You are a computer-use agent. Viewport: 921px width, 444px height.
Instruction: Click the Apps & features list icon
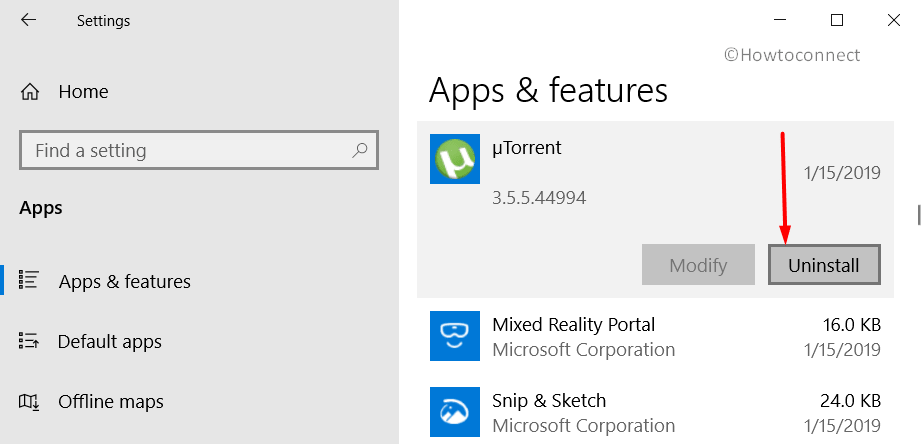pyautogui.click(x=29, y=280)
